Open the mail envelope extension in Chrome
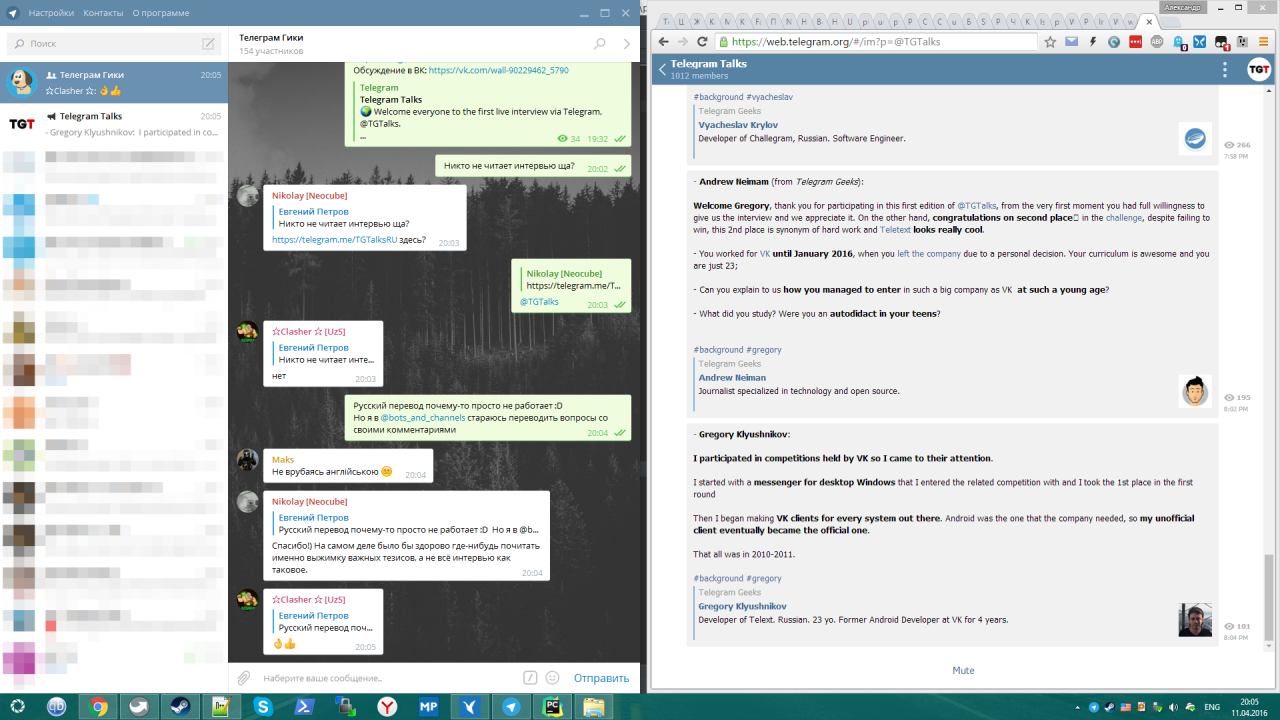1280x720 pixels. coord(1071,42)
